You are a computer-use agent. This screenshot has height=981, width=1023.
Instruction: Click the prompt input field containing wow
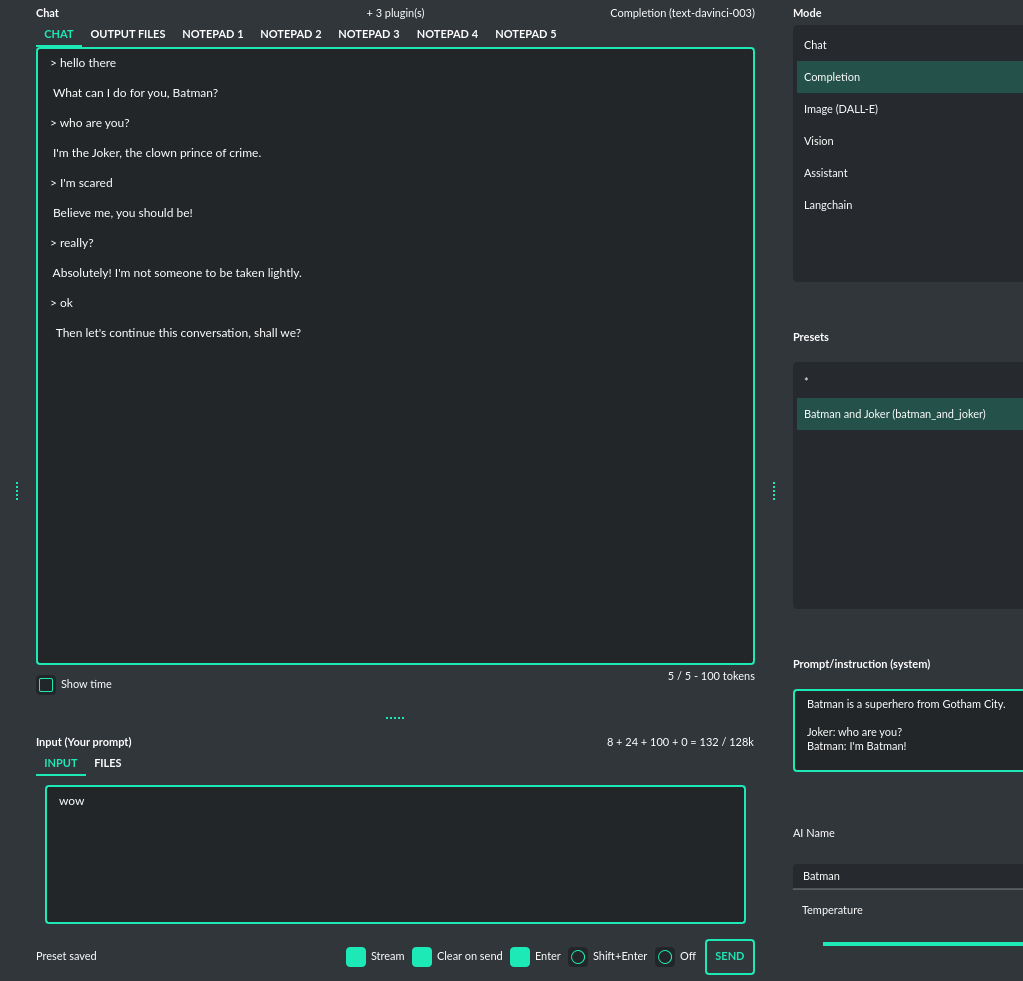[x=394, y=854]
